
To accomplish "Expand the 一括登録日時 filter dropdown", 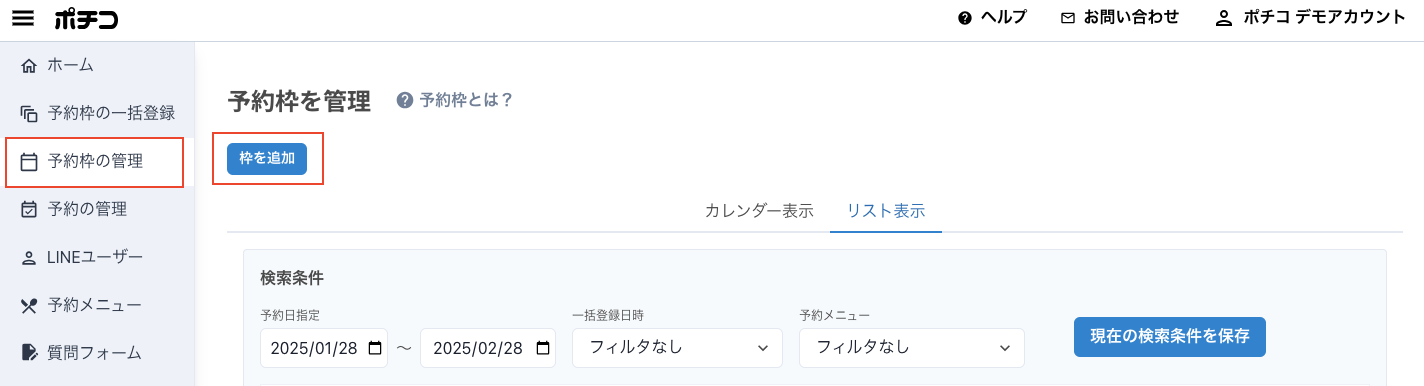I will (677, 348).
